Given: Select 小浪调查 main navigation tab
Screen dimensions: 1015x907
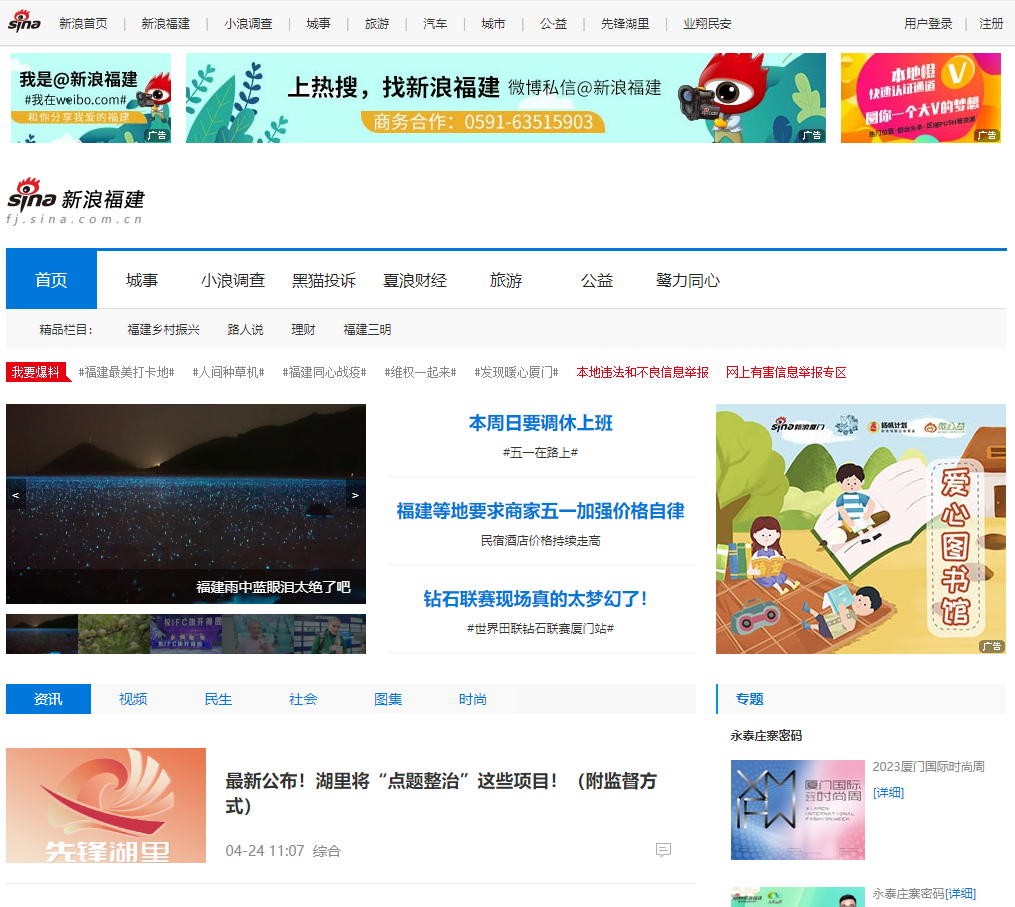Looking at the screenshot, I should coord(233,280).
